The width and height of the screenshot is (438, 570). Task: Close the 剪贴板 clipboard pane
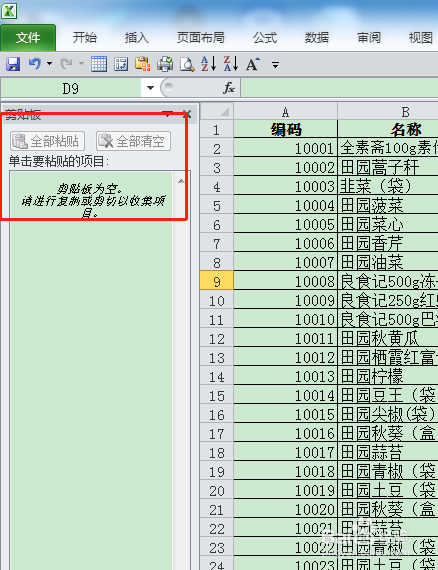point(187,114)
